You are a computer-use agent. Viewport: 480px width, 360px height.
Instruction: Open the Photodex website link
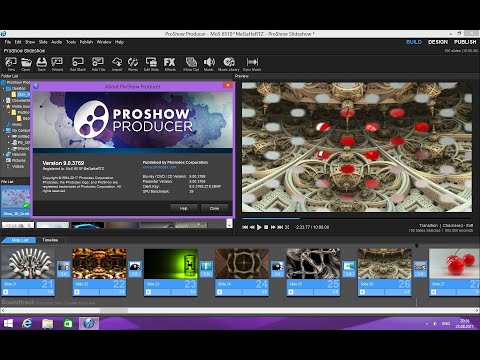[159, 167]
